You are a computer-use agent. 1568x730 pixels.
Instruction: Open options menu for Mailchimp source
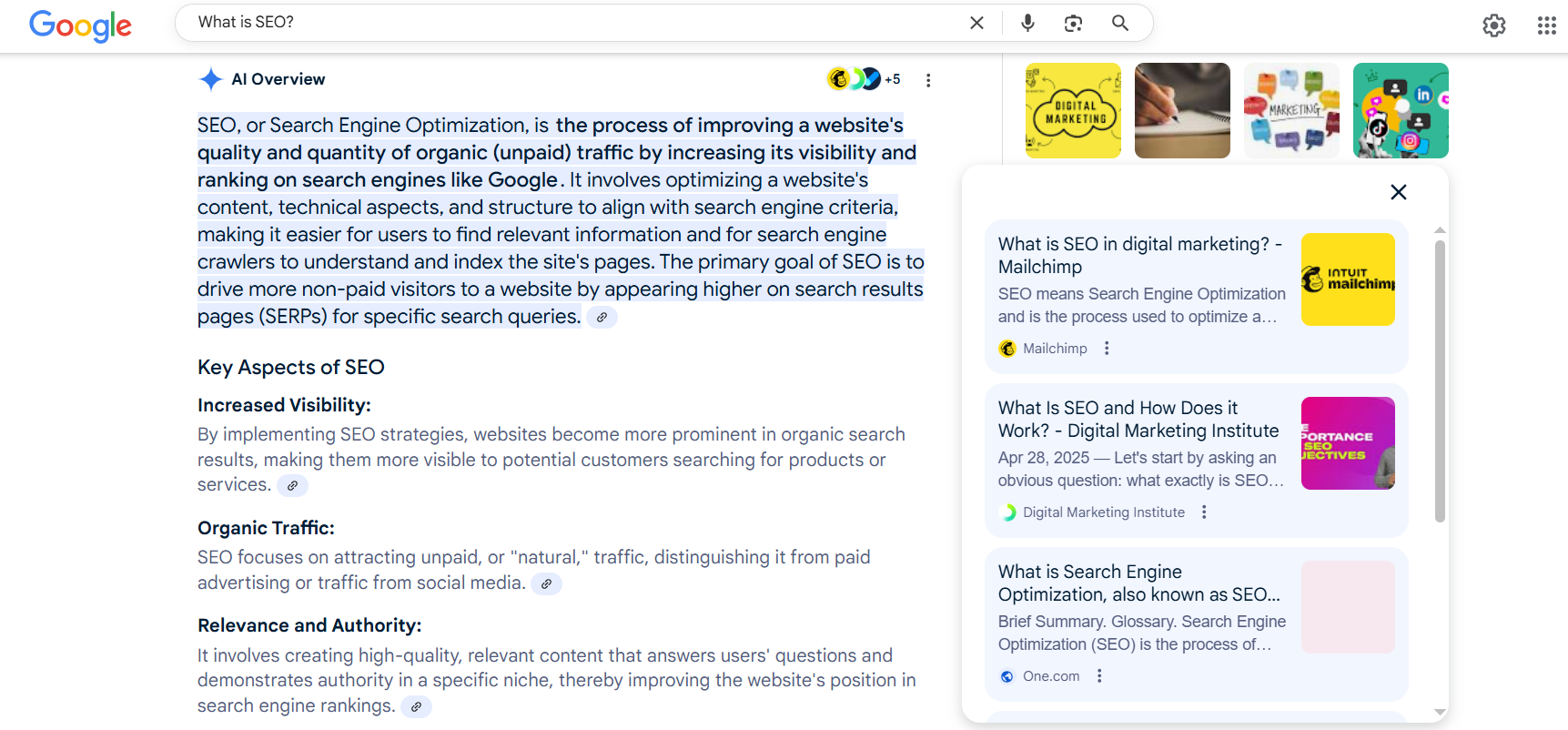coord(1107,349)
